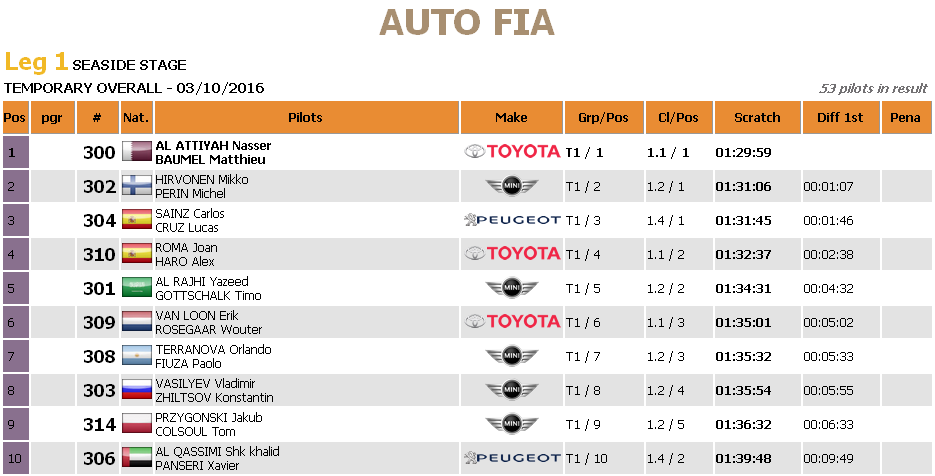Image resolution: width=935 pixels, height=476 pixels.
Task: Click the Grp/Pos column header
Action: click(603, 118)
